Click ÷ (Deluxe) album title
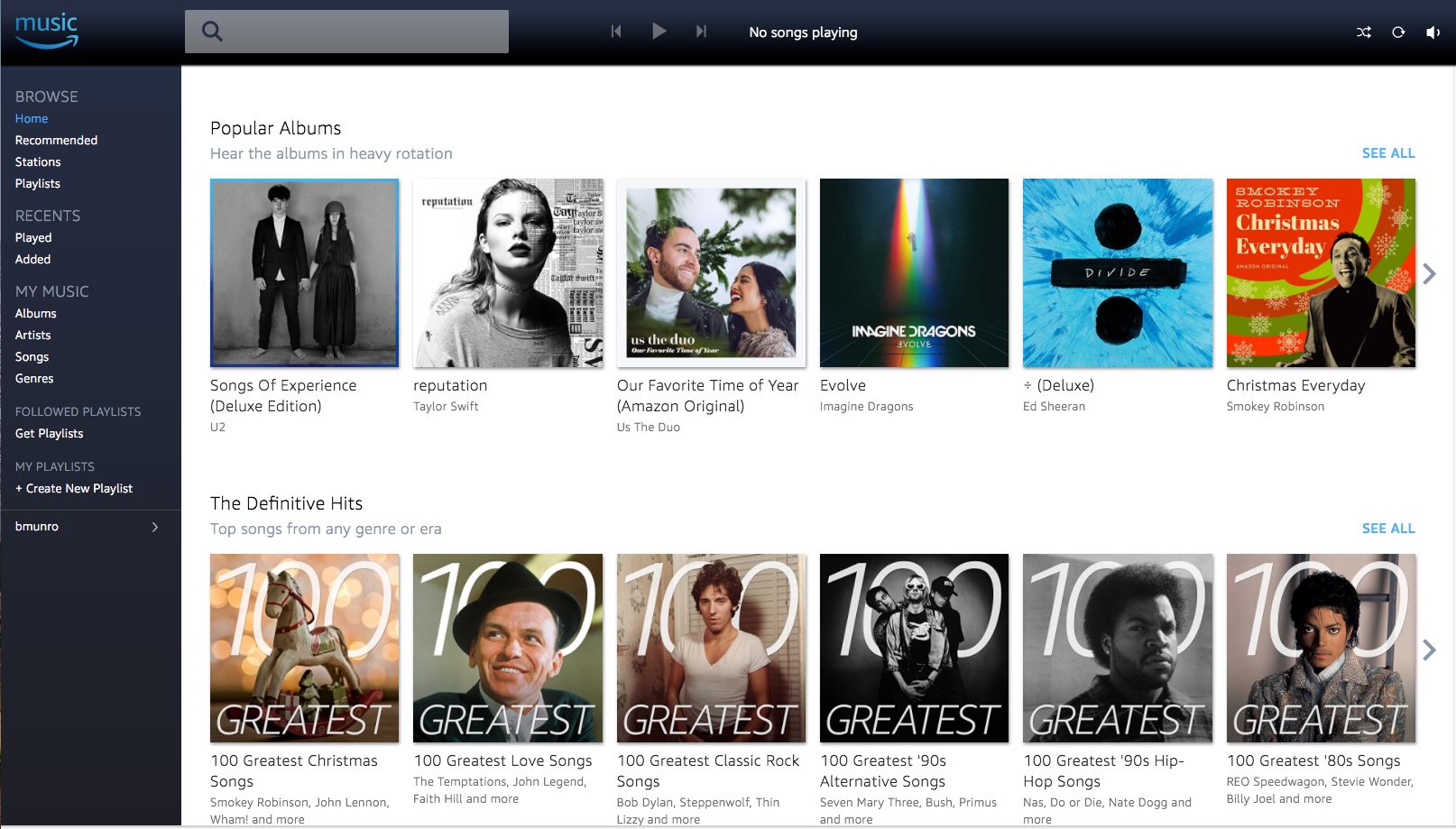Screen dimensions: 1456x829 (1059, 385)
